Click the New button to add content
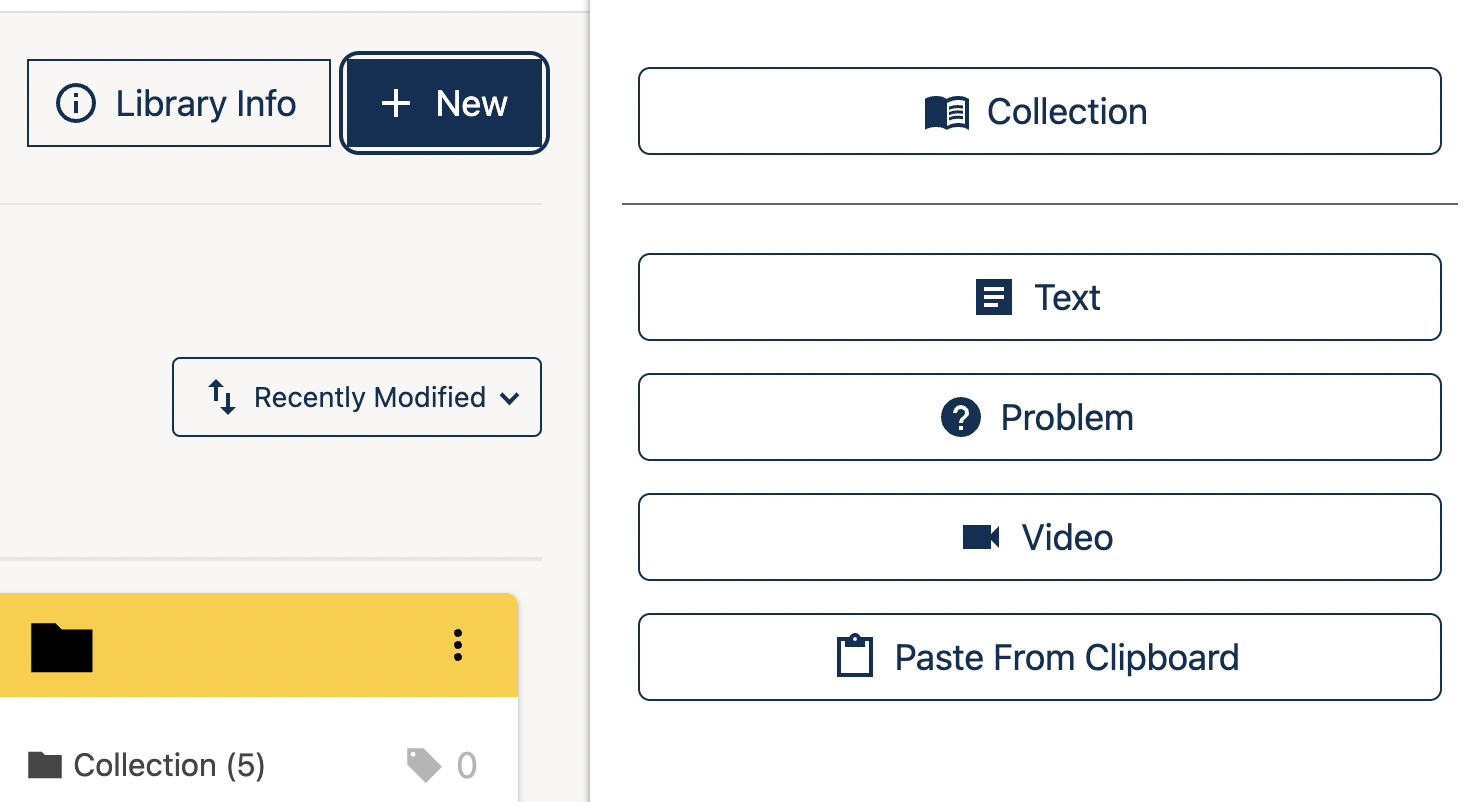The height and width of the screenshot is (802, 1469). (x=444, y=103)
